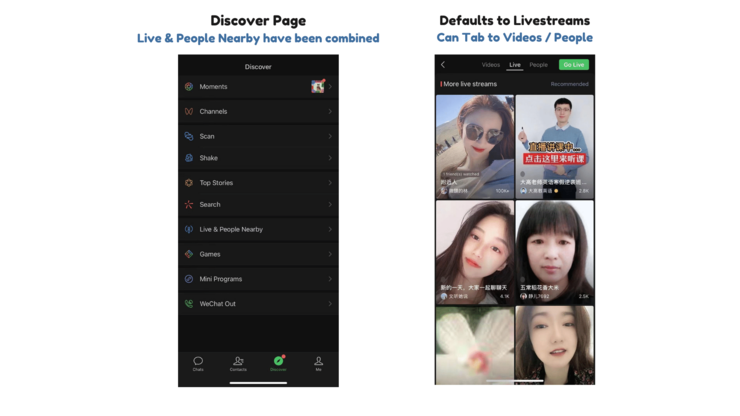Open the Top Stories icon
Viewport: 740px width, 416px height.
coord(189,183)
